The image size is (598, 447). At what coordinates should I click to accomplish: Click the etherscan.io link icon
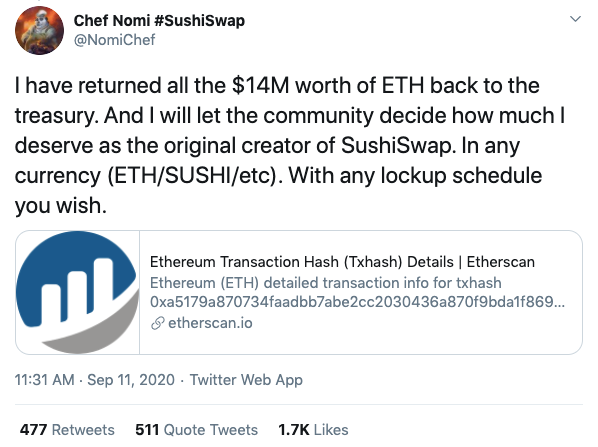(x=158, y=323)
